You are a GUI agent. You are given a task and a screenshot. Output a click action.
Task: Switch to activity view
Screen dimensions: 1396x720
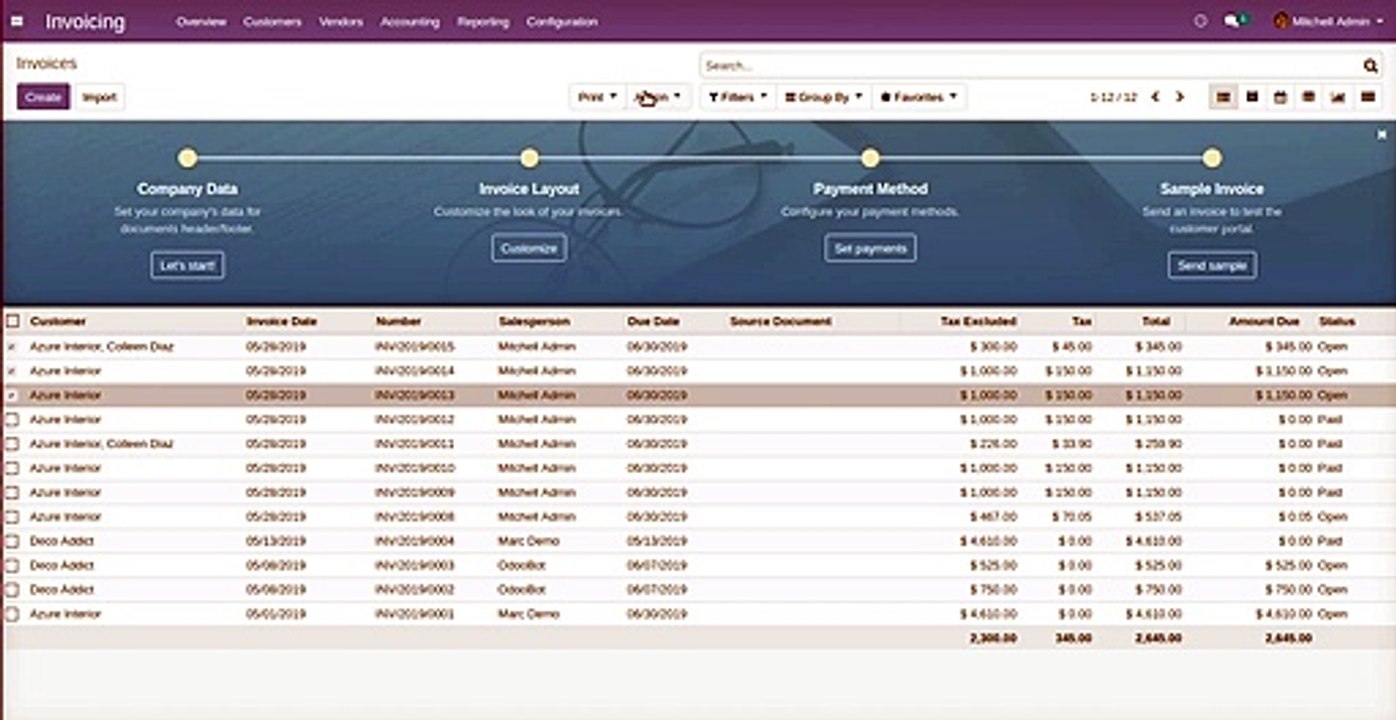pos(1366,97)
